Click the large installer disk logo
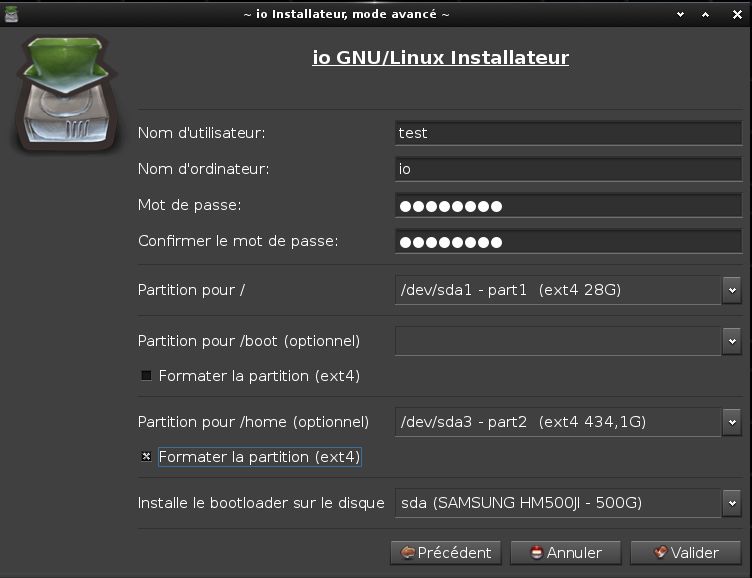 pyautogui.click(x=67, y=94)
